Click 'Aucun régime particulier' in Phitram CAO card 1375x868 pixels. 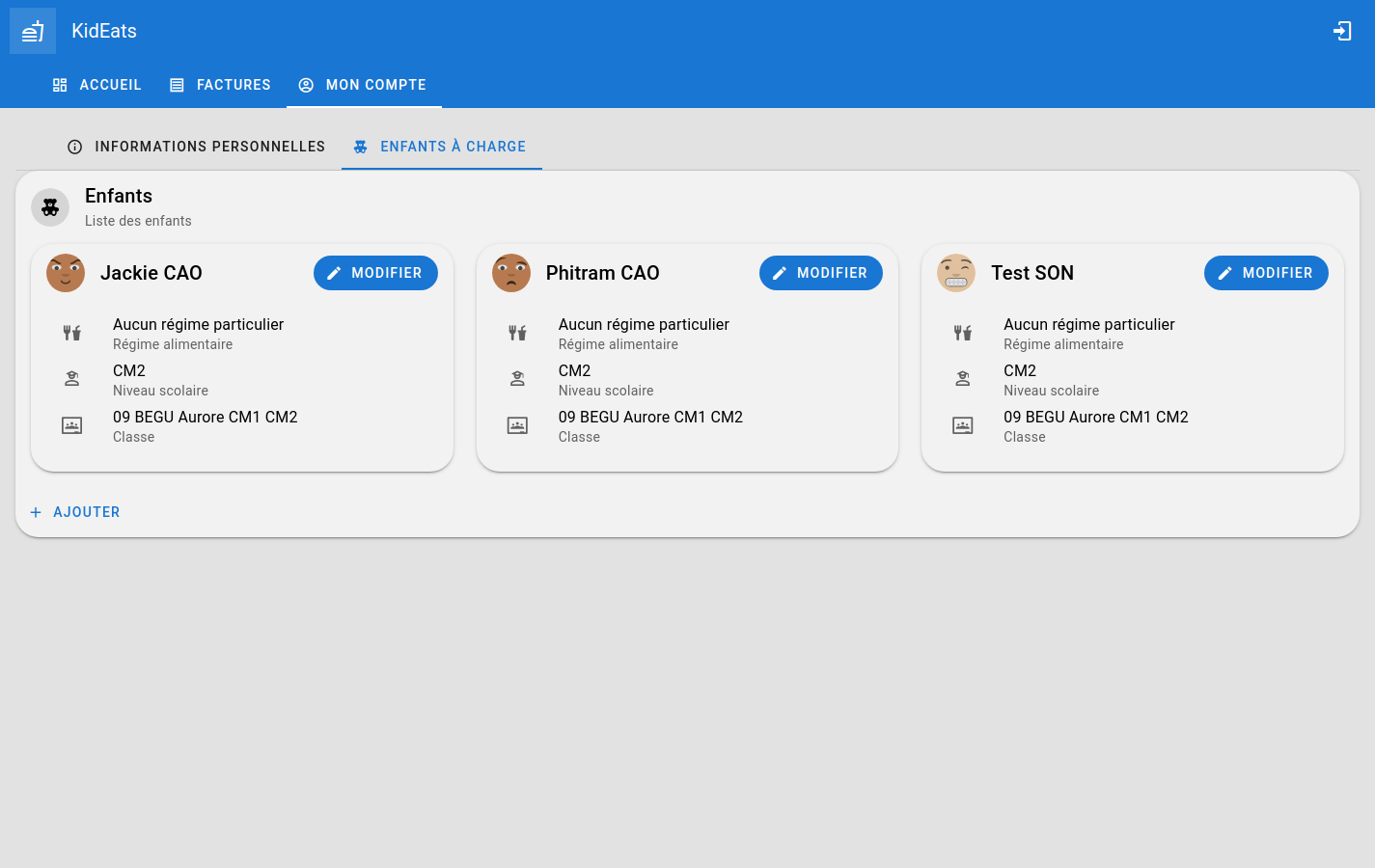644,324
